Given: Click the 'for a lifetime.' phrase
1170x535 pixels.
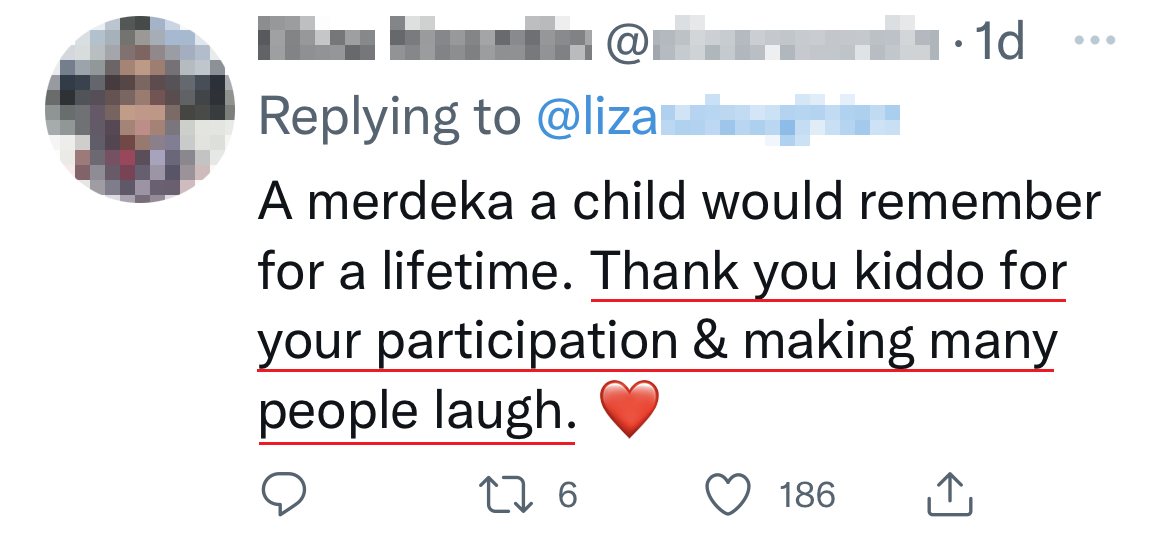Looking at the screenshot, I should tap(421, 272).
